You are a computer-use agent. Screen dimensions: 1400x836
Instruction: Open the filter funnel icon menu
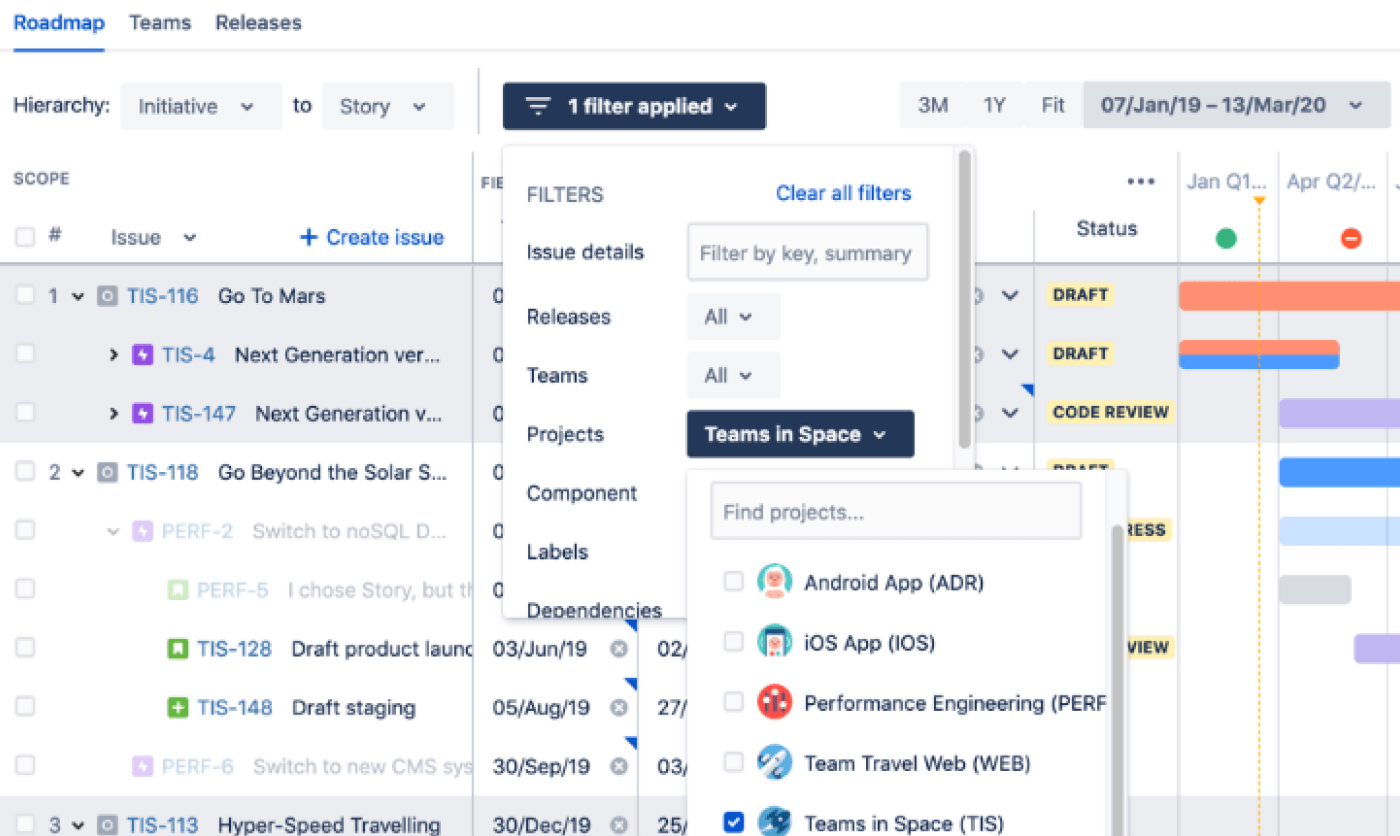click(538, 105)
